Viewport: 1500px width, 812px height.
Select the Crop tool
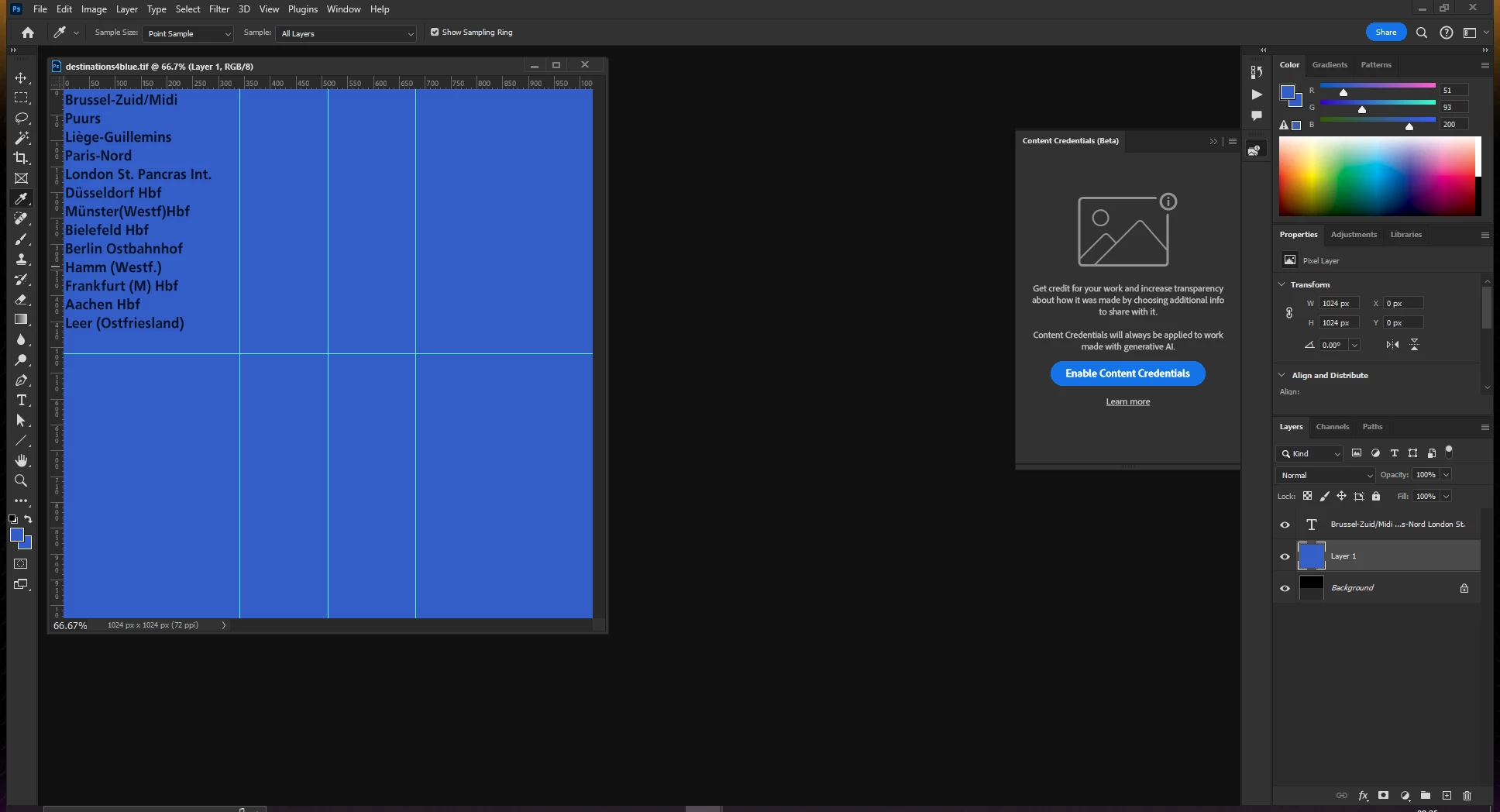click(x=21, y=158)
